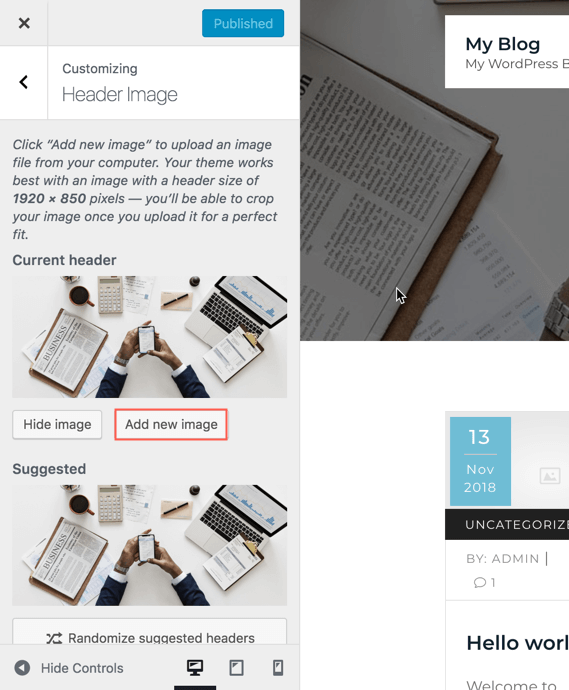This screenshot has height=690, width=569.
Task: Select the Current header image thumbnail
Action: point(150,337)
